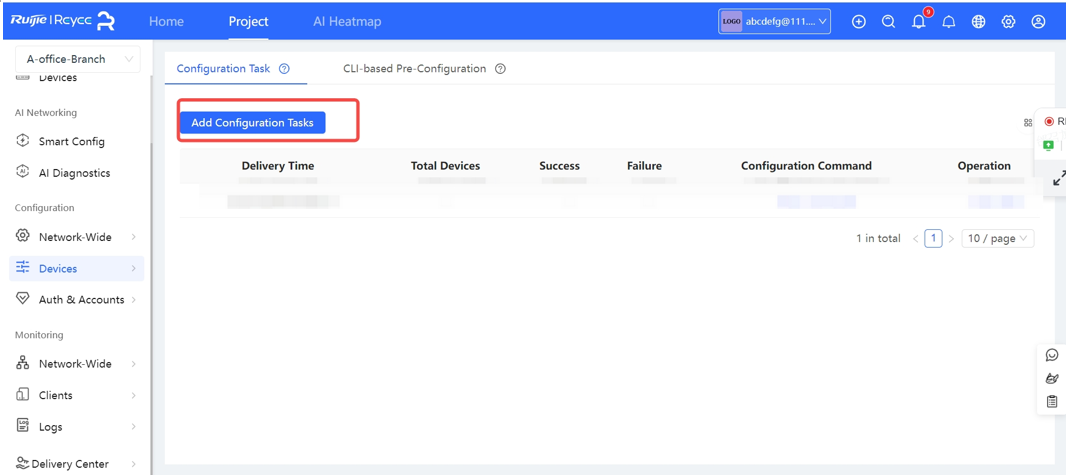The image size is (1066, 475).
Task: Open the settings gear icon in header
Action: point(1008,22)
